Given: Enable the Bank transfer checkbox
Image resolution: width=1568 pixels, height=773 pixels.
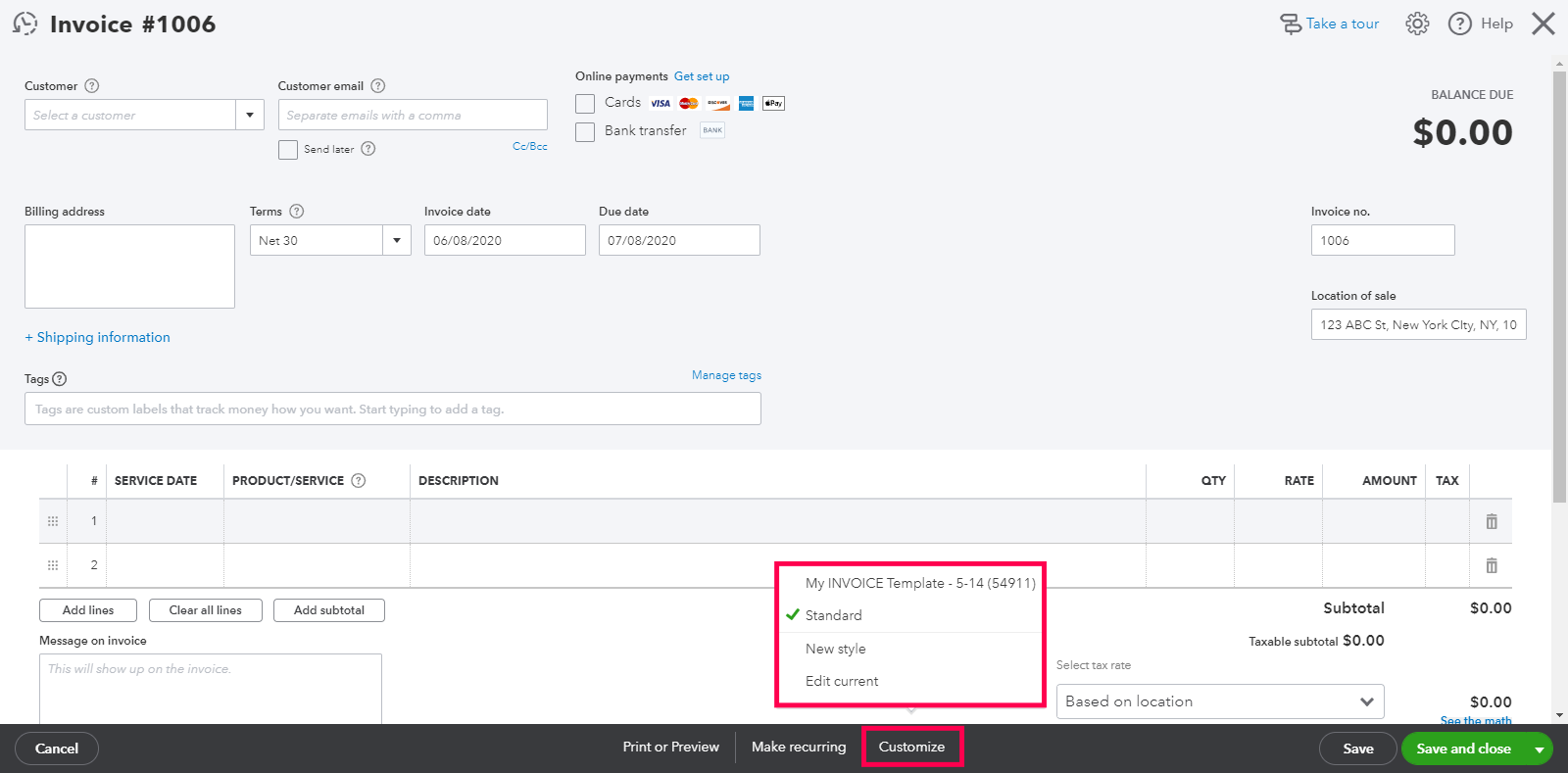Looking at the screenshot, I should [x=585, y=132].
